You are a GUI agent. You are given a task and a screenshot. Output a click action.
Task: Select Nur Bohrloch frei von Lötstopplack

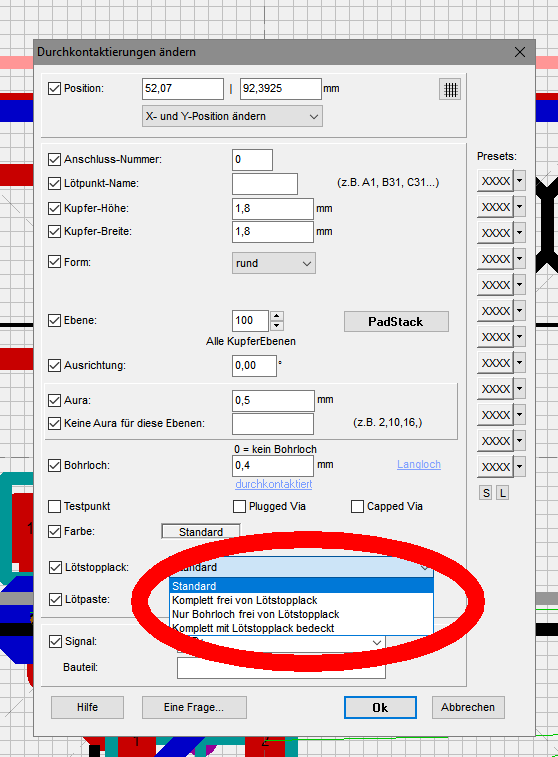[302, 614]
